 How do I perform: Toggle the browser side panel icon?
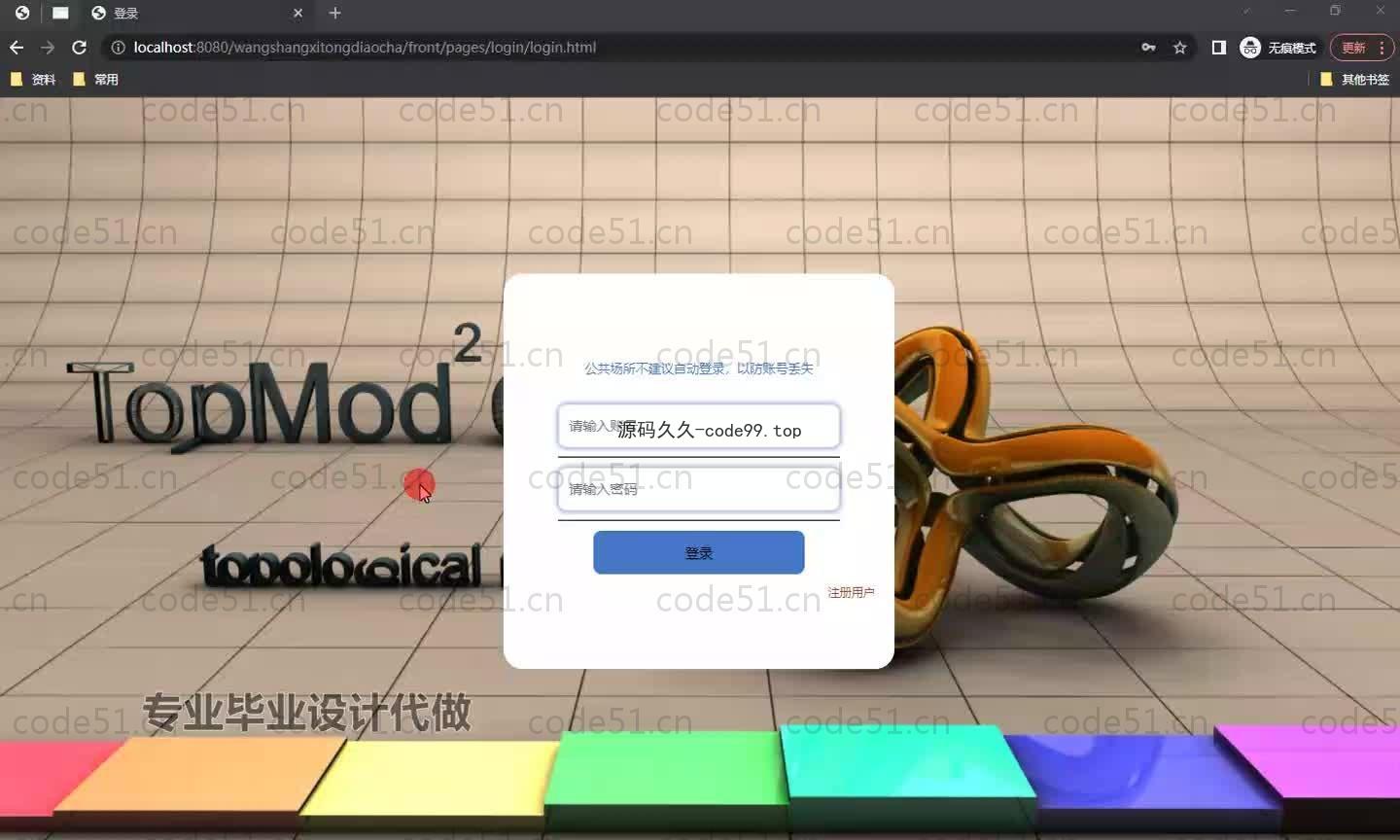(x=1218, y=47)
